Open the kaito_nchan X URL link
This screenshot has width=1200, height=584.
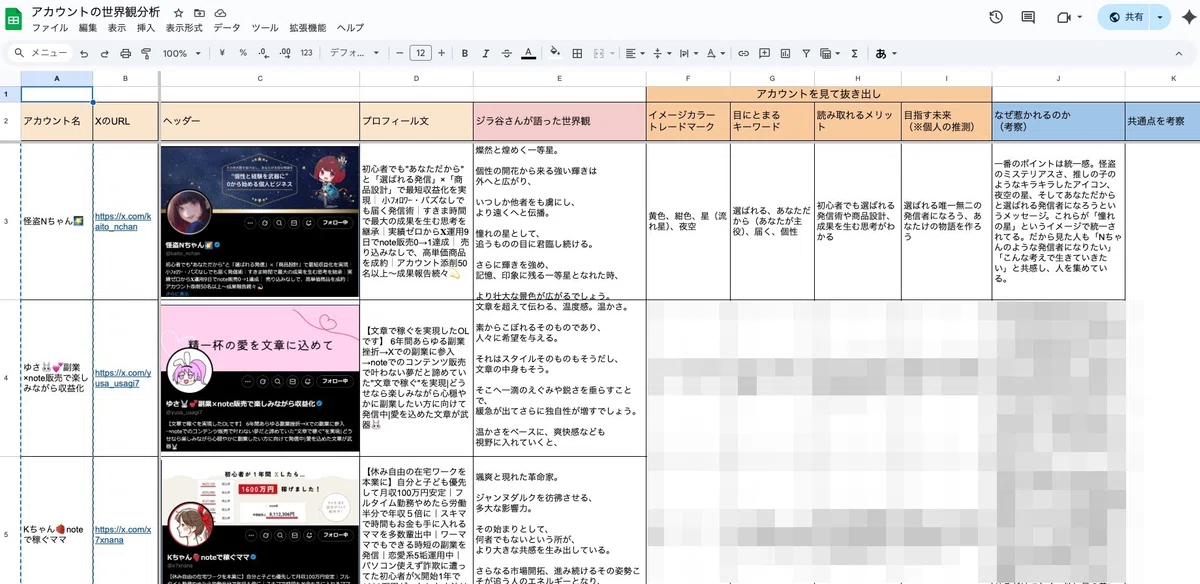123,220
